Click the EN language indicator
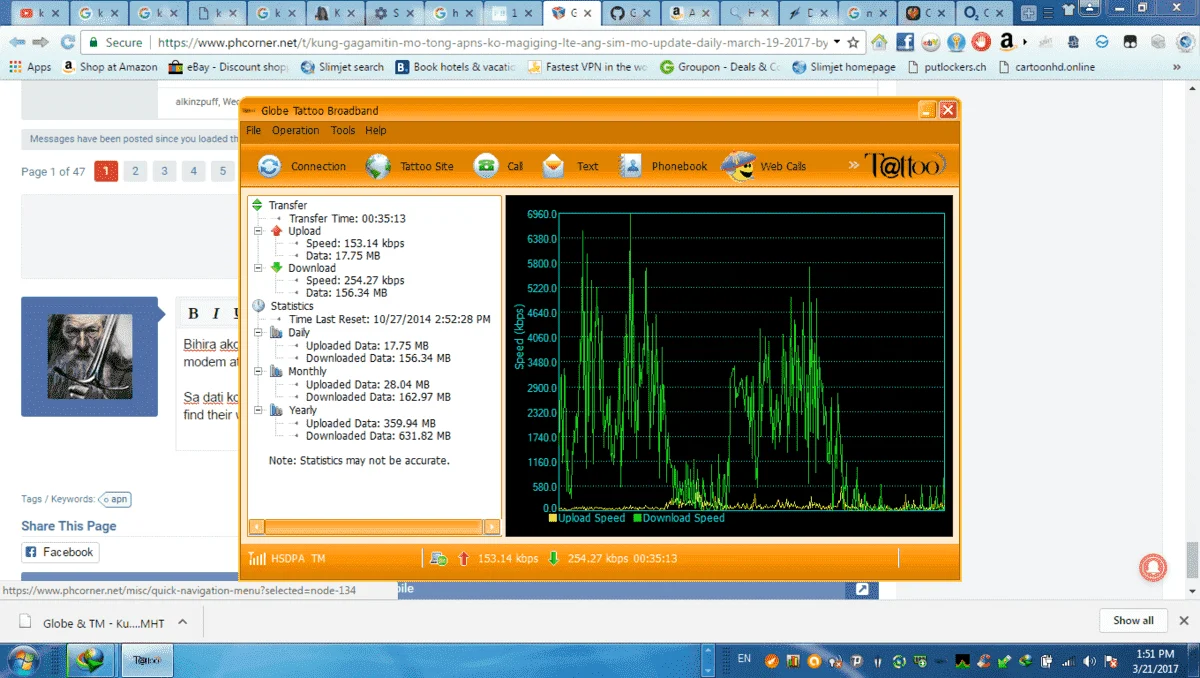1200x678 pixels. click(743, 659)
